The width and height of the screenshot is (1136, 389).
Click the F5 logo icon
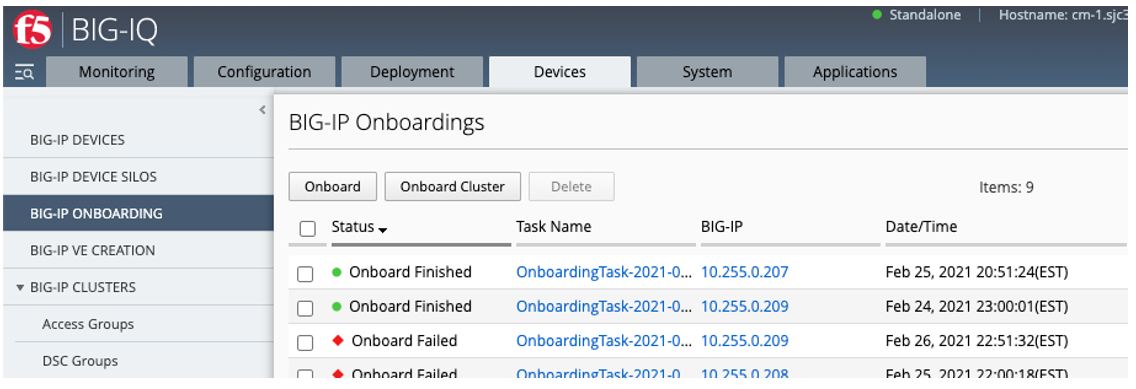click(x=32, y=29)
